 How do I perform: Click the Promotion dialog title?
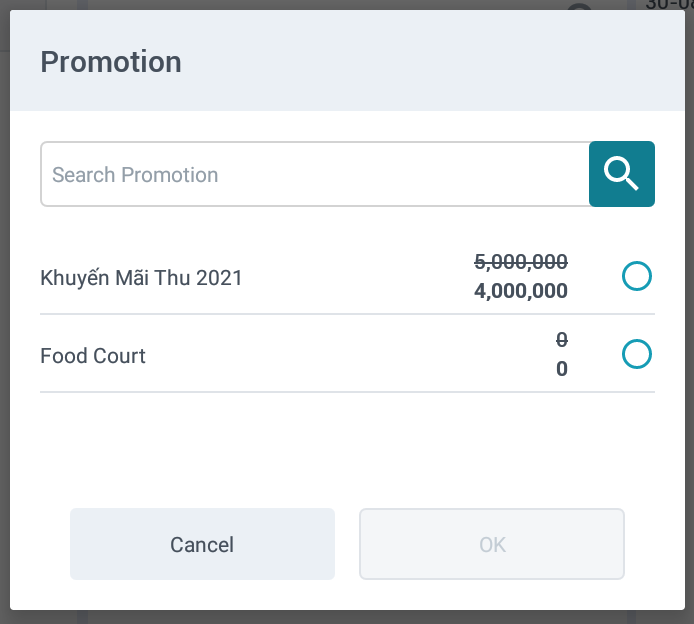click(111, 62)
